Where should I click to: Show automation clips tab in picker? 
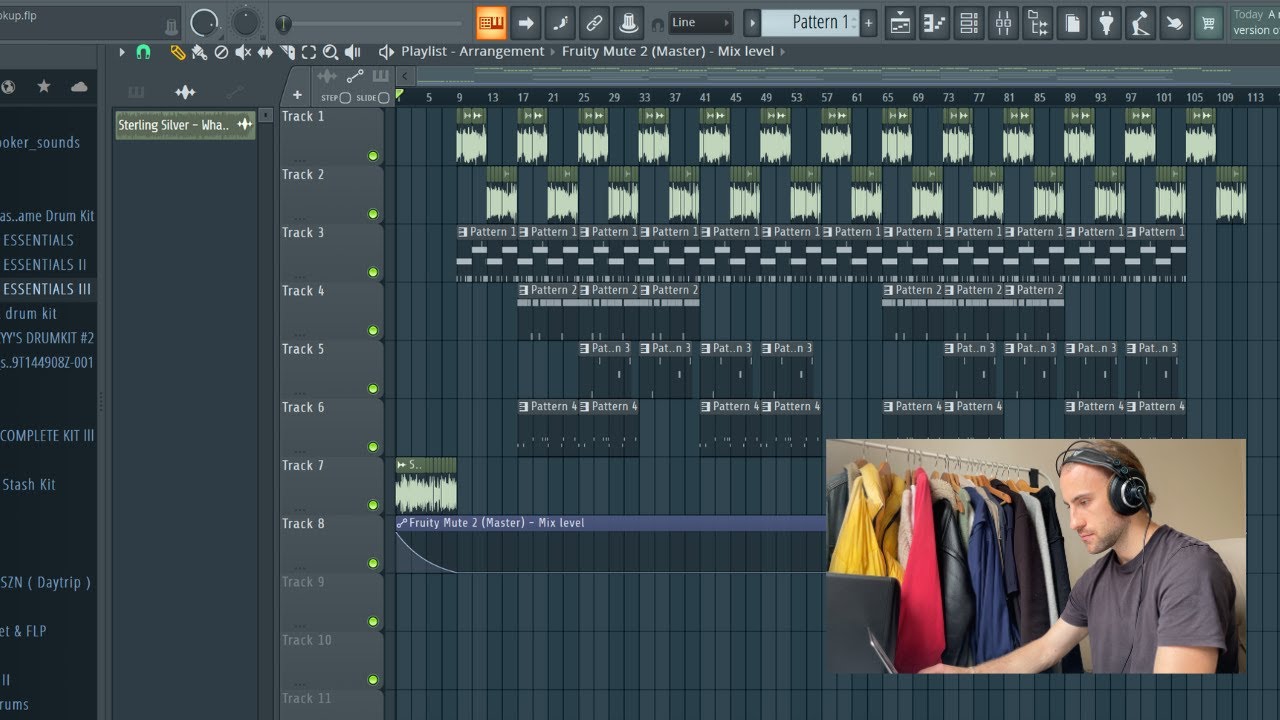234,92
